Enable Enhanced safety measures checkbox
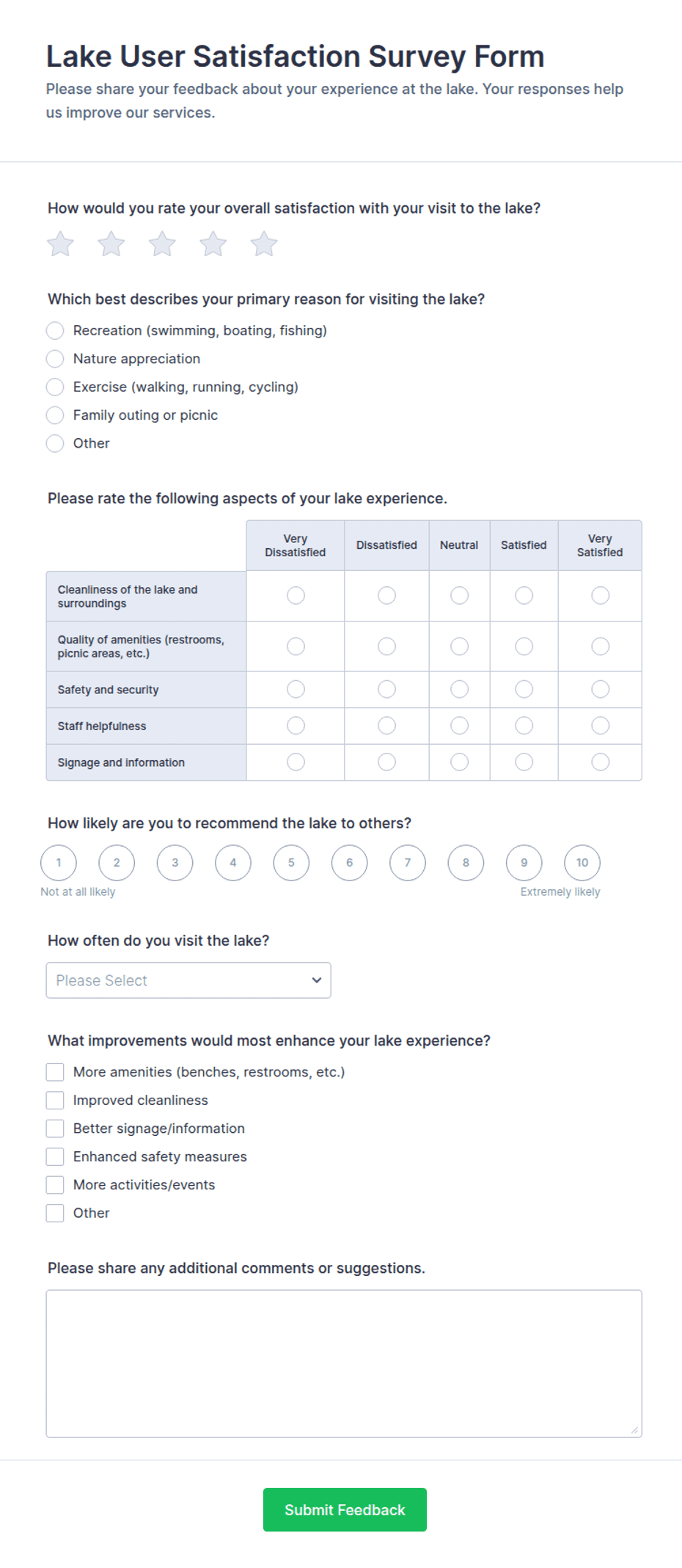682x1568 pixels. point(55,1157)
